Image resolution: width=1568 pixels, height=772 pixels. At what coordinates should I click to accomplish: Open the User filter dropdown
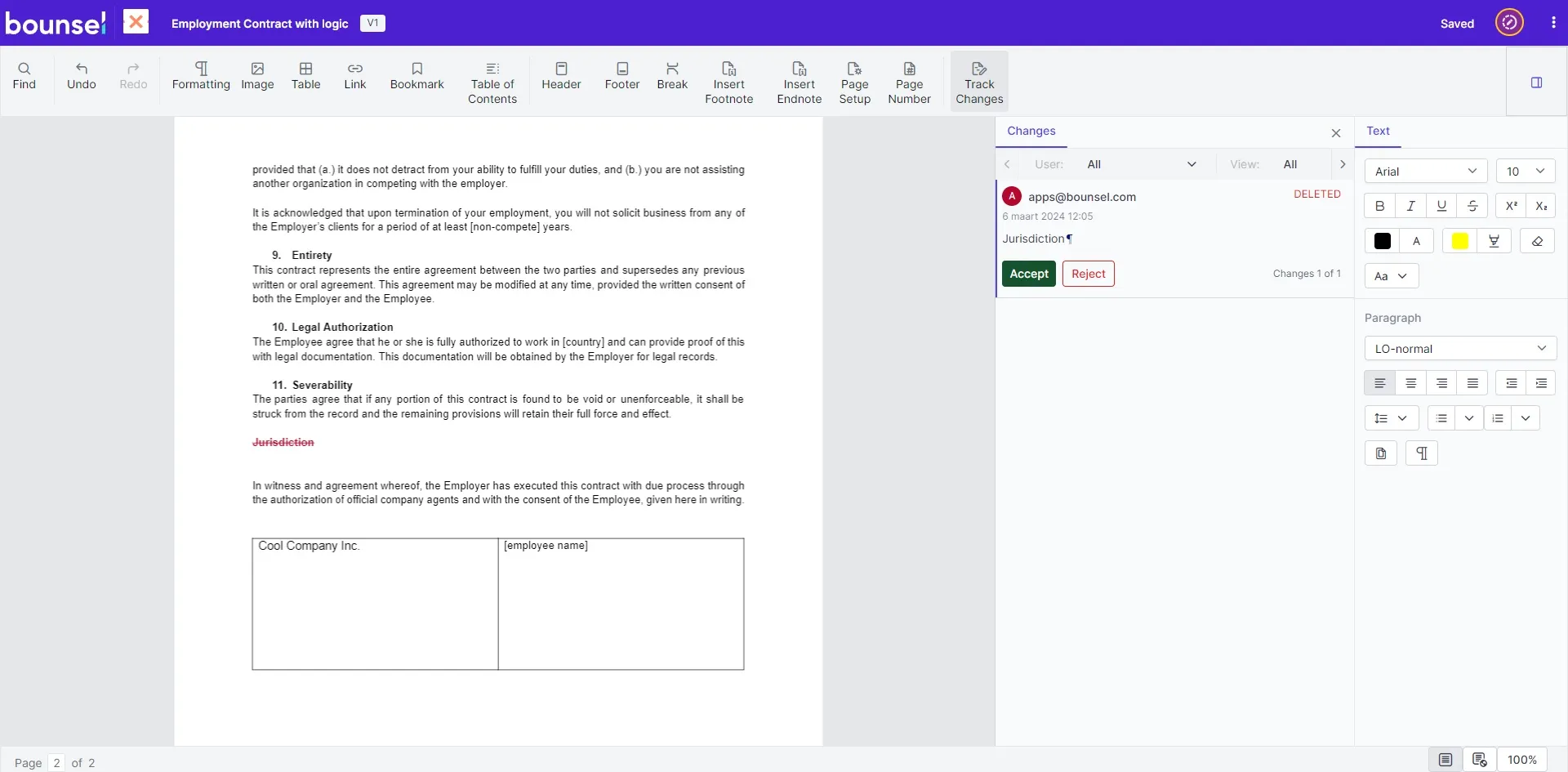point(1141,164)
